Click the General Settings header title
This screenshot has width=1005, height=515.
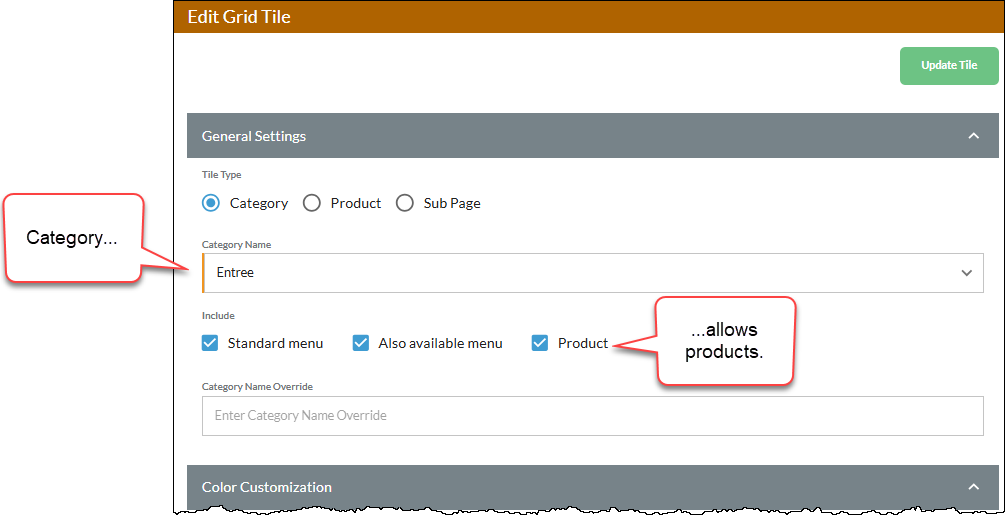point(254,136)
